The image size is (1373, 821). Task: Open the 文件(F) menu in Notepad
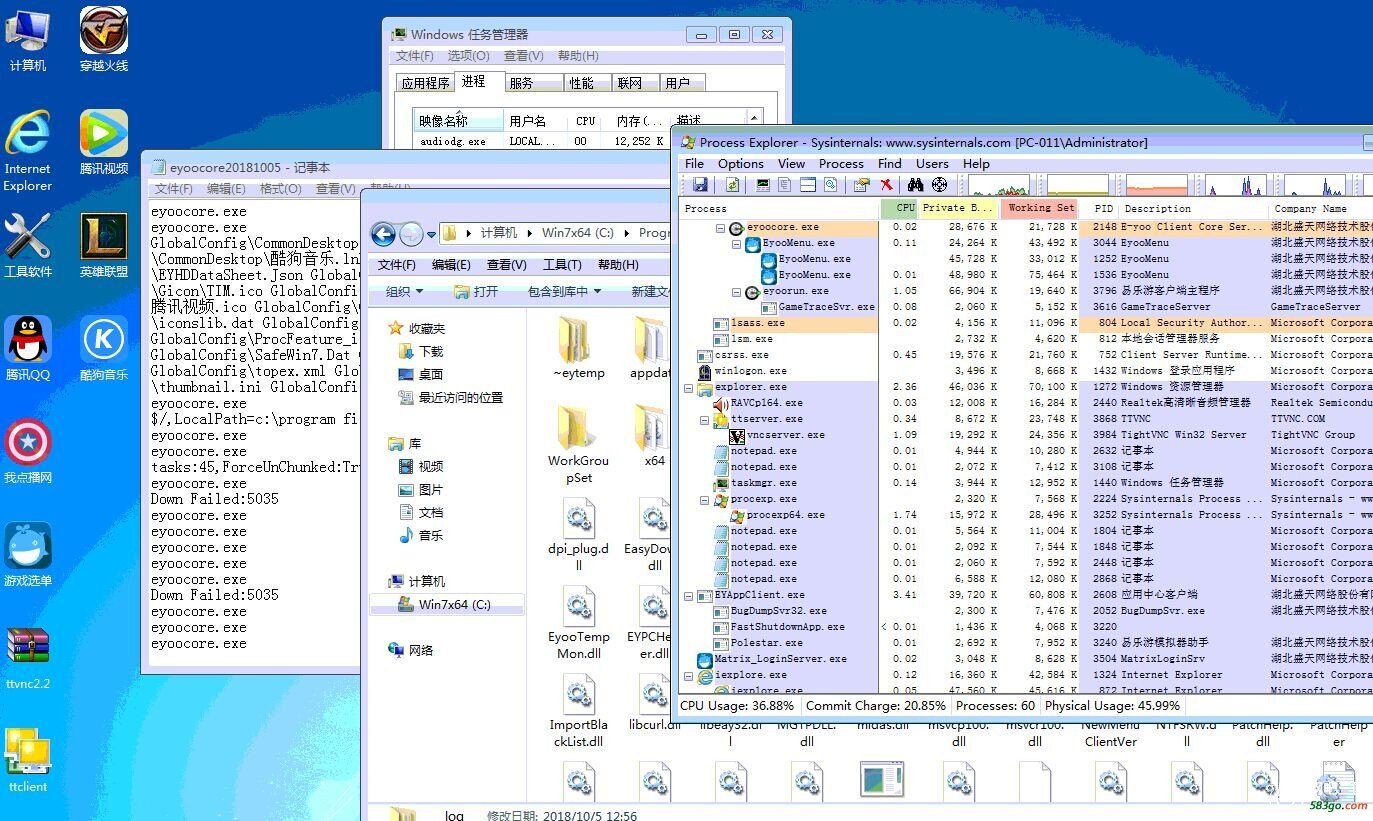coord(173,188)
